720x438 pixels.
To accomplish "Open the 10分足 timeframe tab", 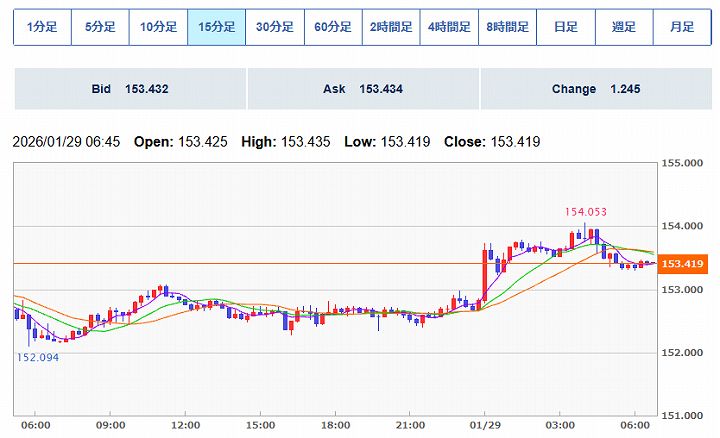I will (158, 27).
